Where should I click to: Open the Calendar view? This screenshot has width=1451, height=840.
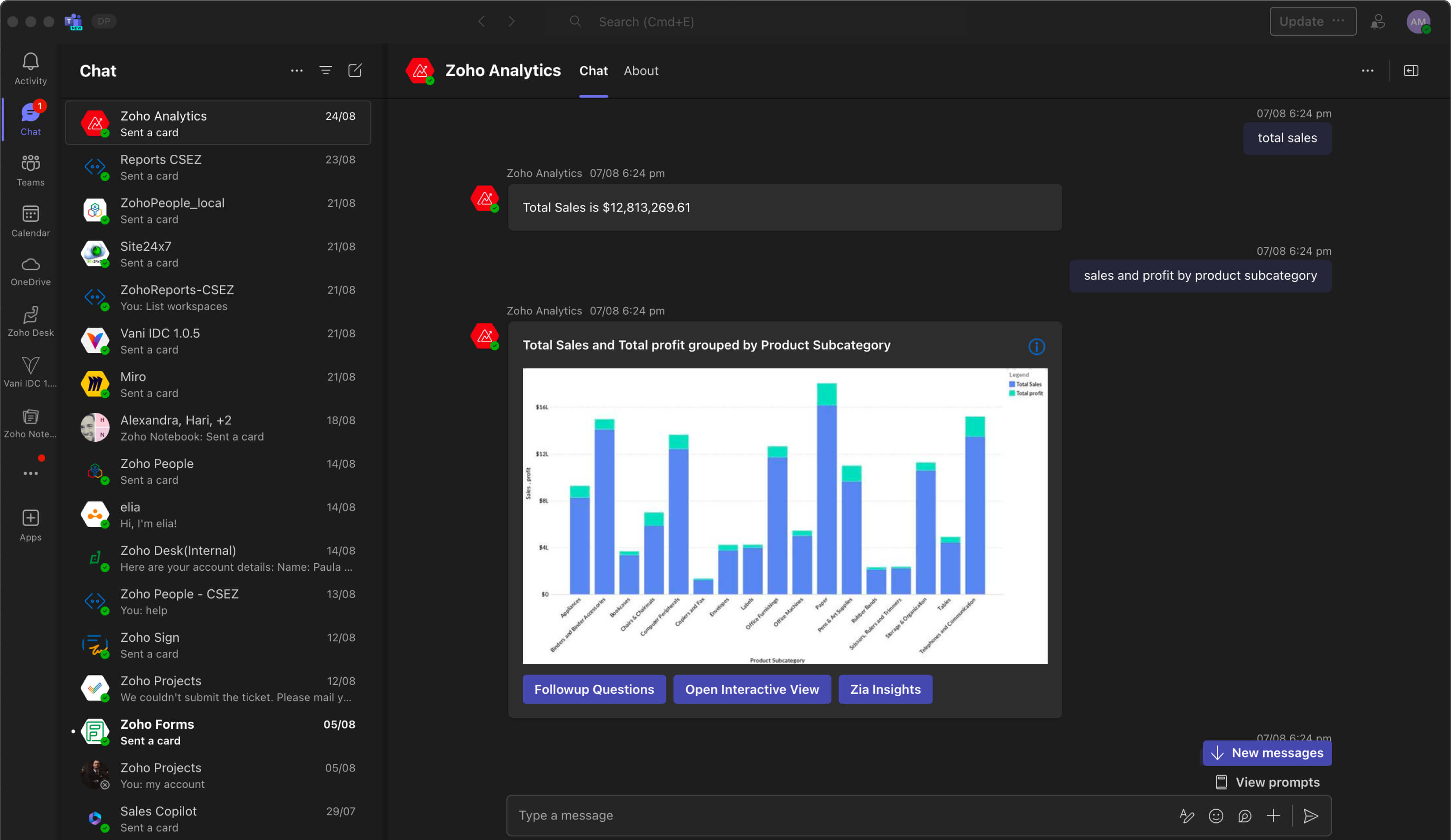tap(31, 221)
